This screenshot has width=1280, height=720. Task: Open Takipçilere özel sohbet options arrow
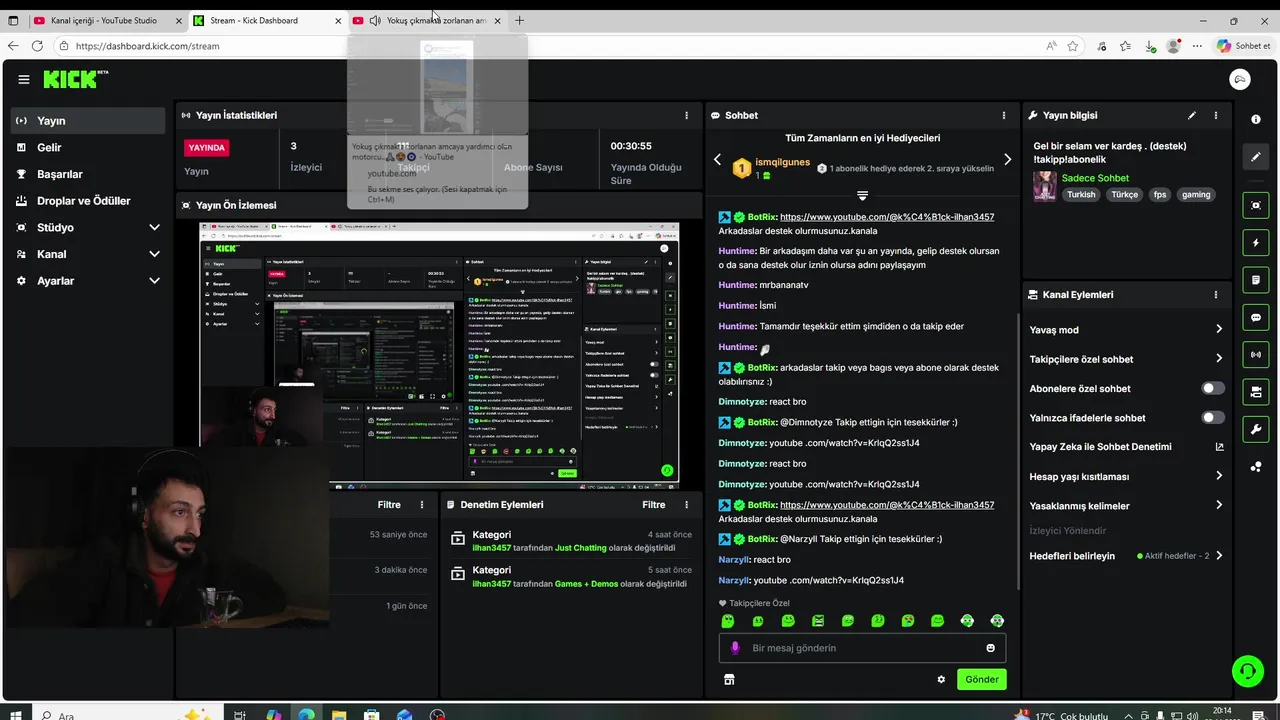click(1219, 358)
